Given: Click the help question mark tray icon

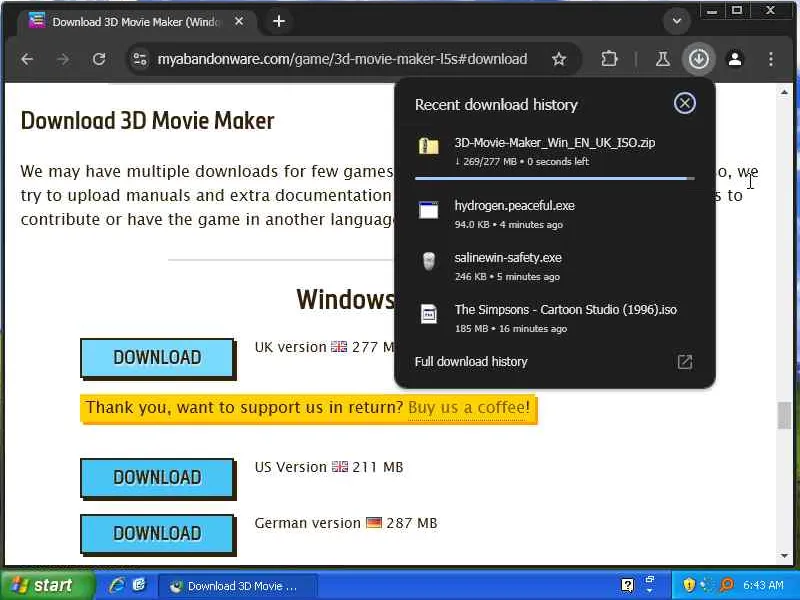Looking at the screenshot, I should (x=628, y=586).
